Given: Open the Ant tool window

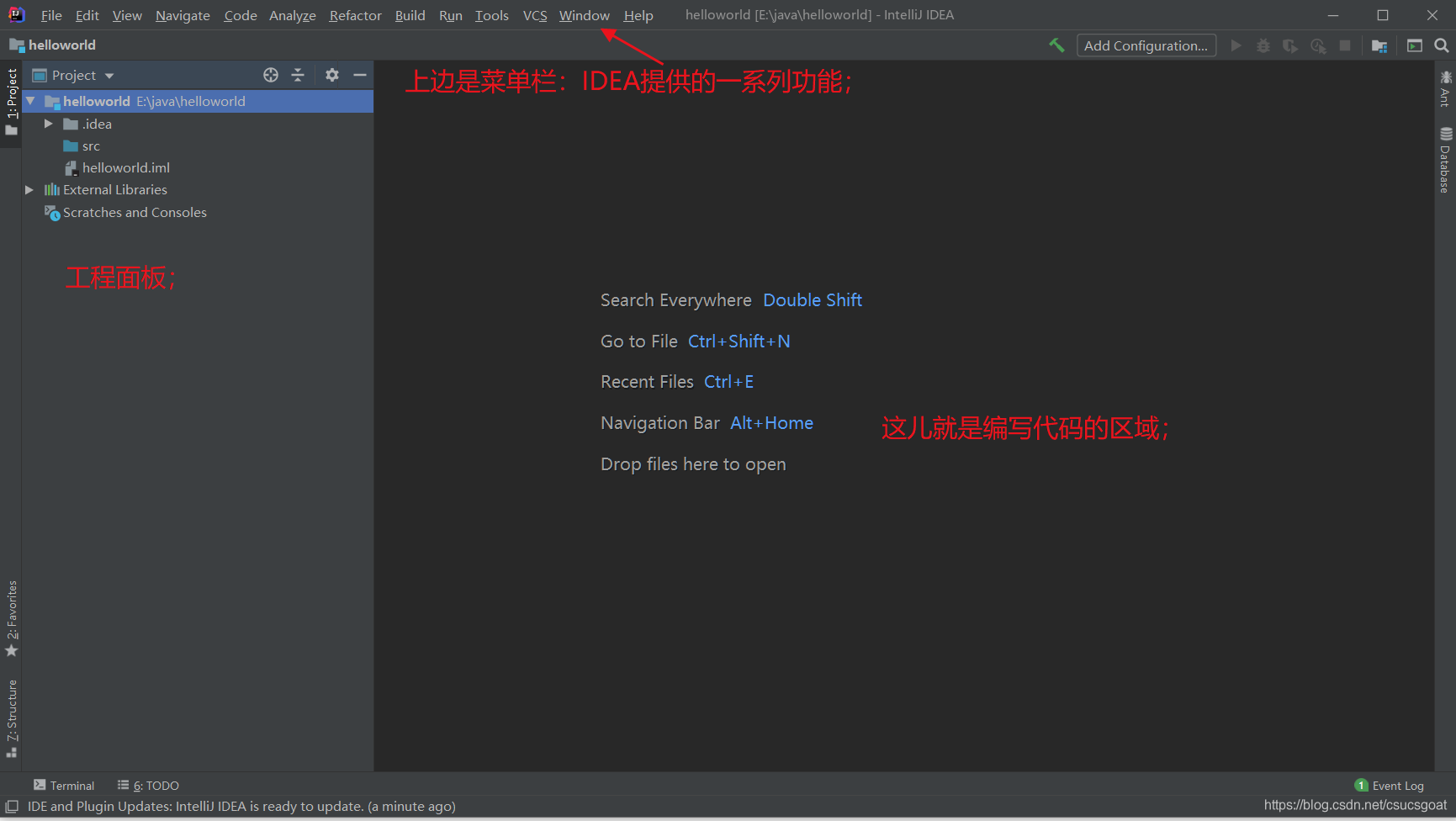Looking at the screenshot, I should click(x=1445, y=88).
